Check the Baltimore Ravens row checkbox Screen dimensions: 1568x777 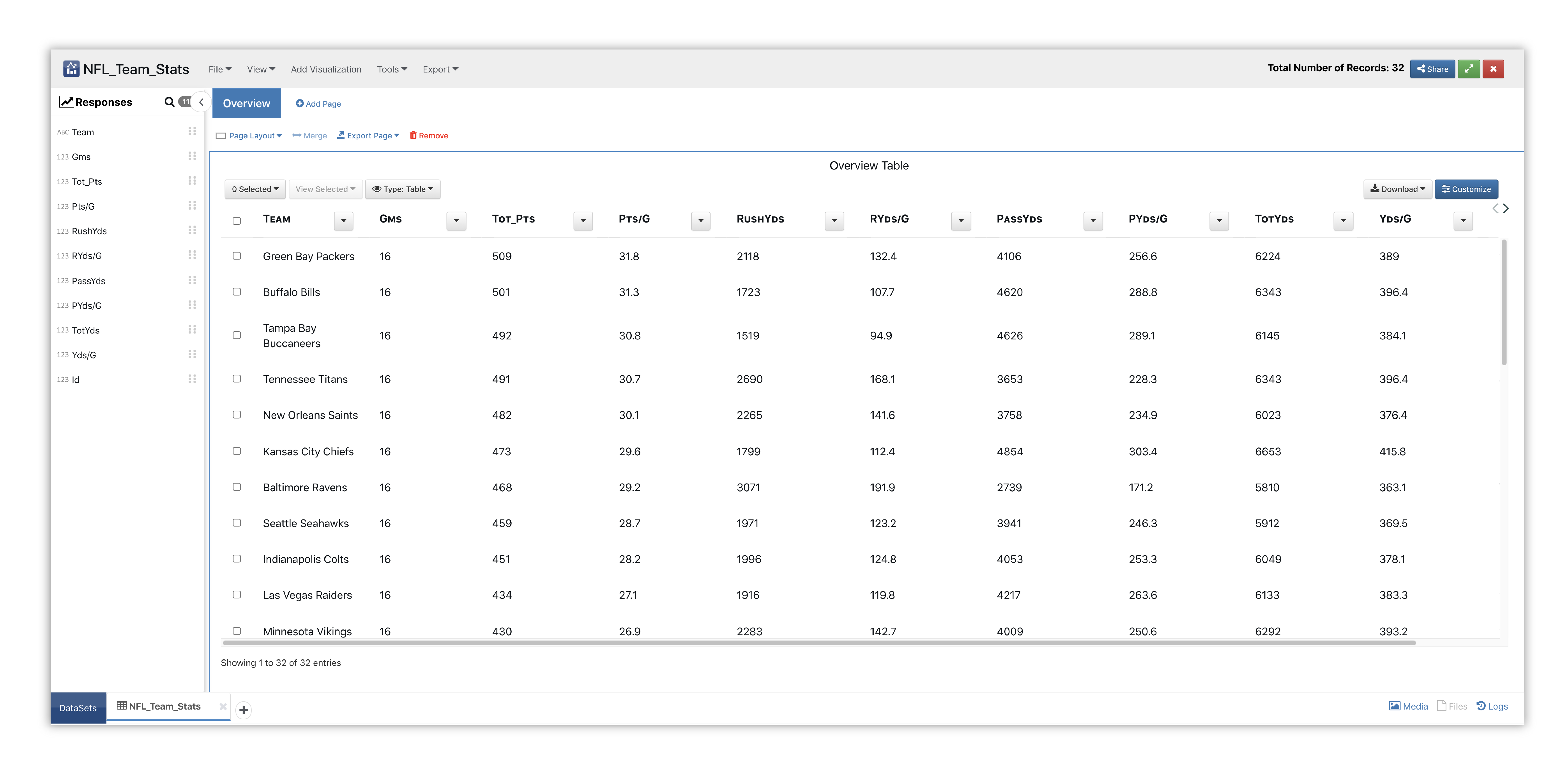(237, 487)
